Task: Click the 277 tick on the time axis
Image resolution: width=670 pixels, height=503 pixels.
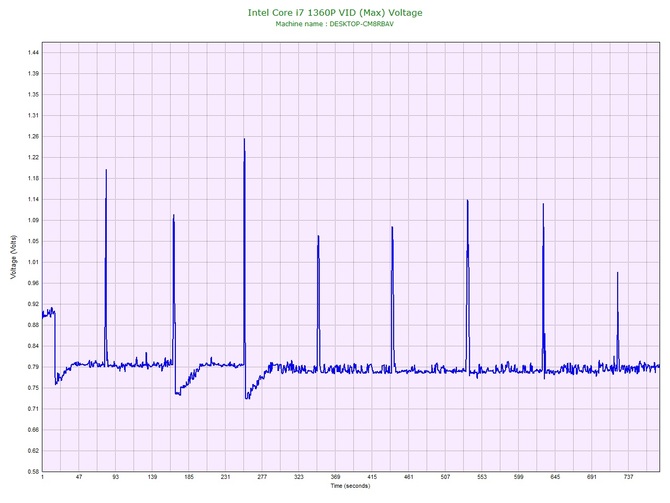Action: (x=262, y=477)
